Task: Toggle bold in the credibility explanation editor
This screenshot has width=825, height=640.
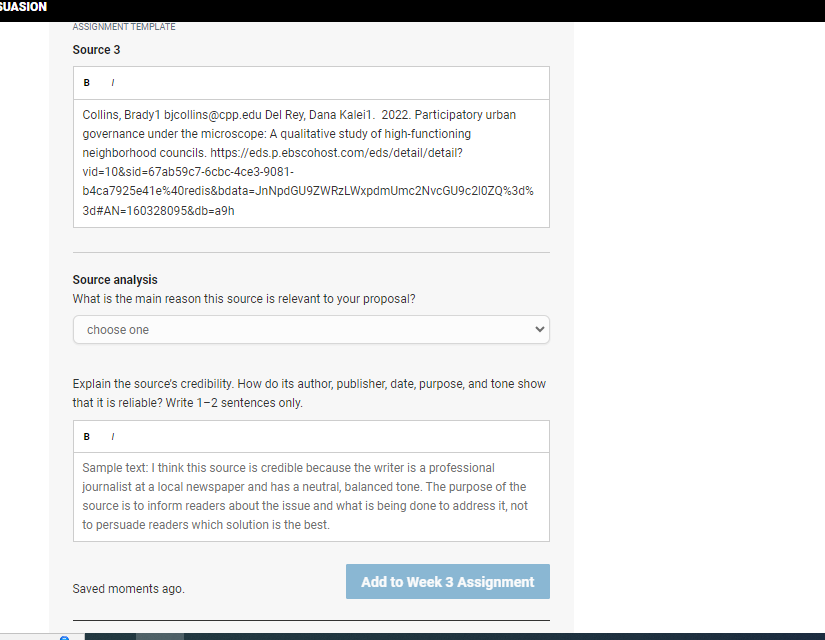Action: 87,436
